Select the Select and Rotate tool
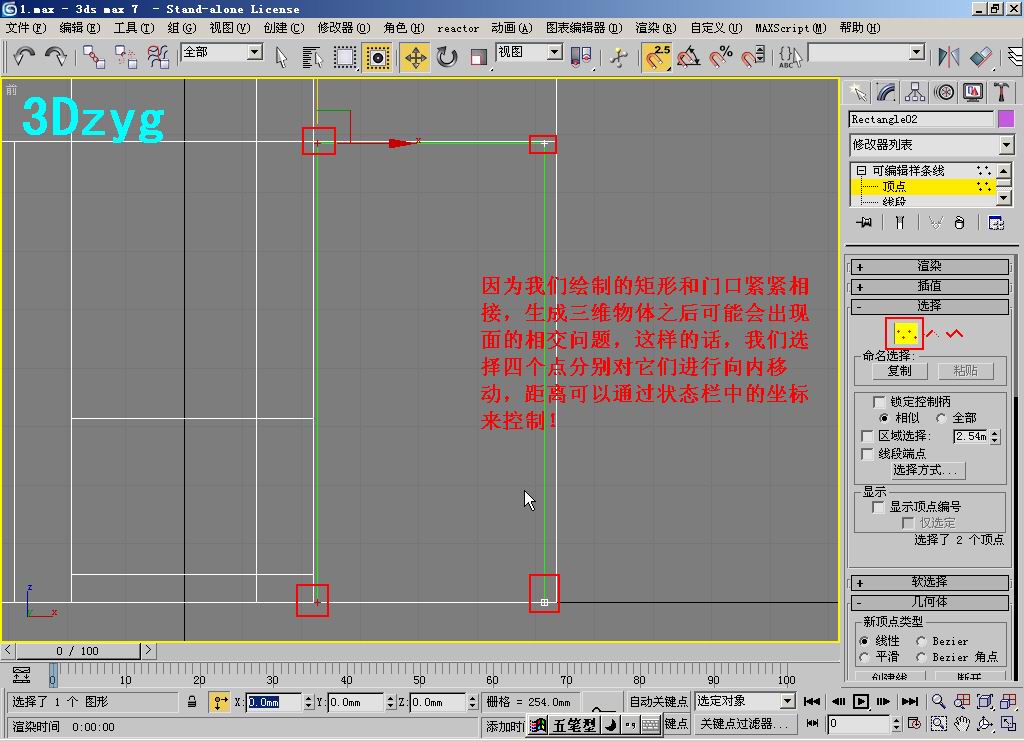 coord(447,57)
